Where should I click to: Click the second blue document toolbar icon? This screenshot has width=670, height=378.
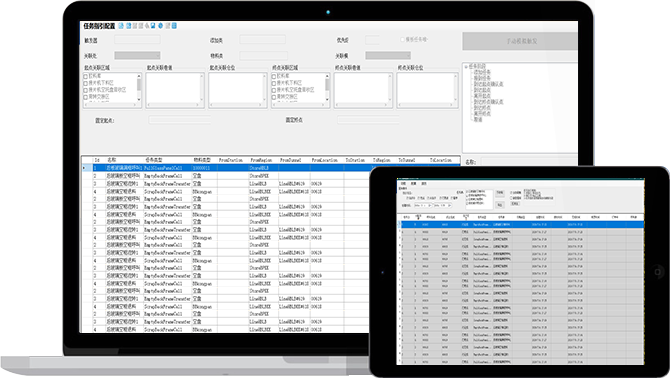129,26
